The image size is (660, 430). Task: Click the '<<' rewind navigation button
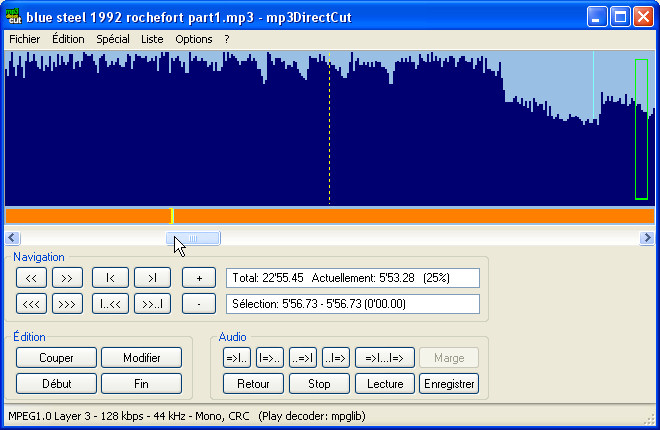31,278
